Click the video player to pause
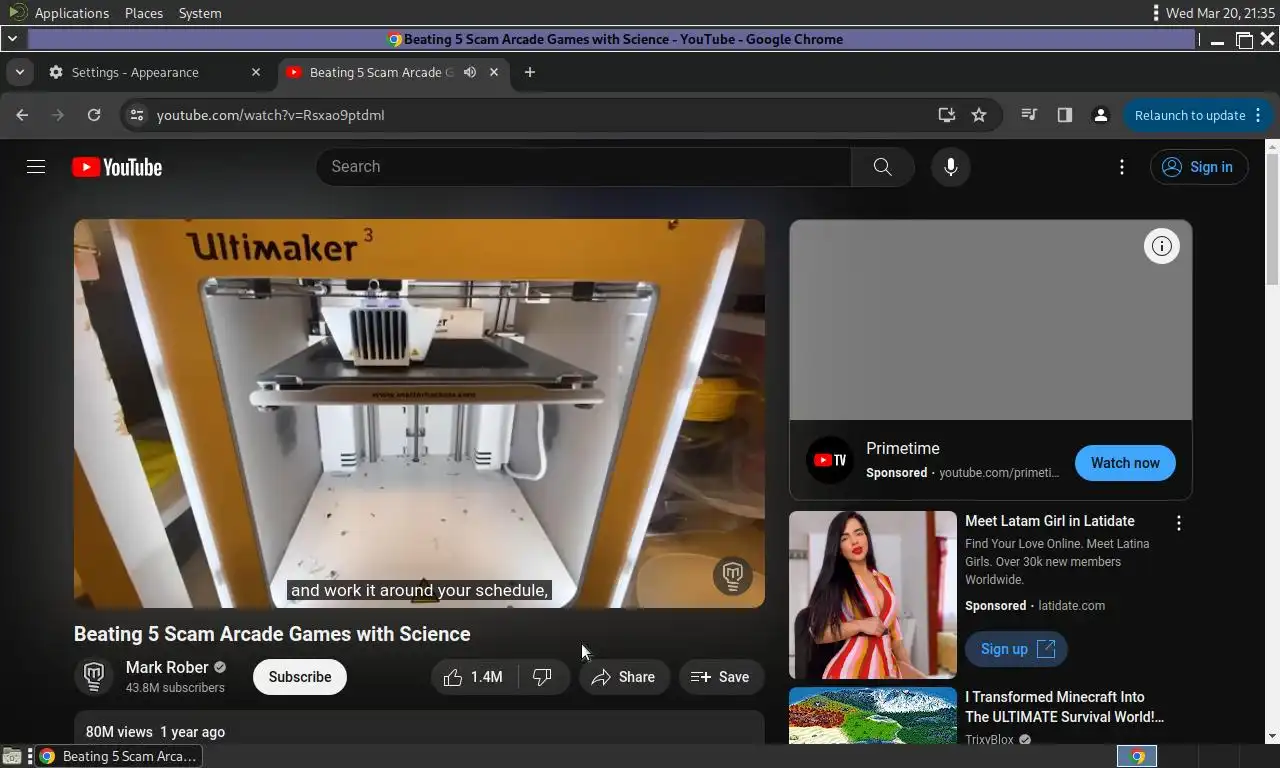This screenshot has height=768, width=1280. [x=419, y=413]
